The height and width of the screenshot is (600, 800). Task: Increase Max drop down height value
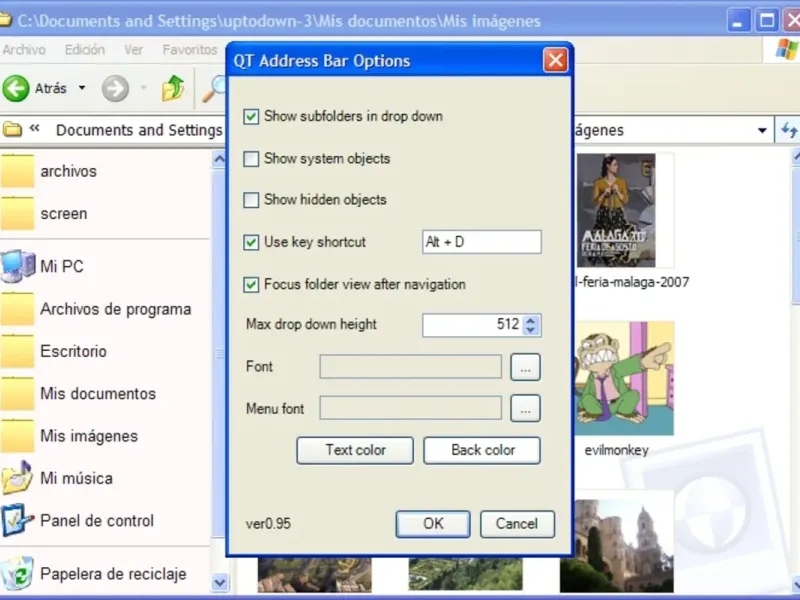[531, 320]
